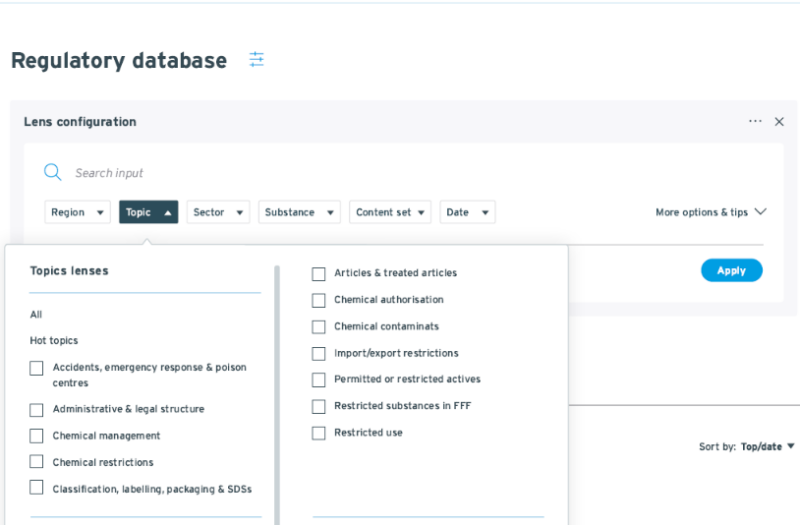Check Restricted substances in FFF
800x525 pixels.
tap(318, 407)
